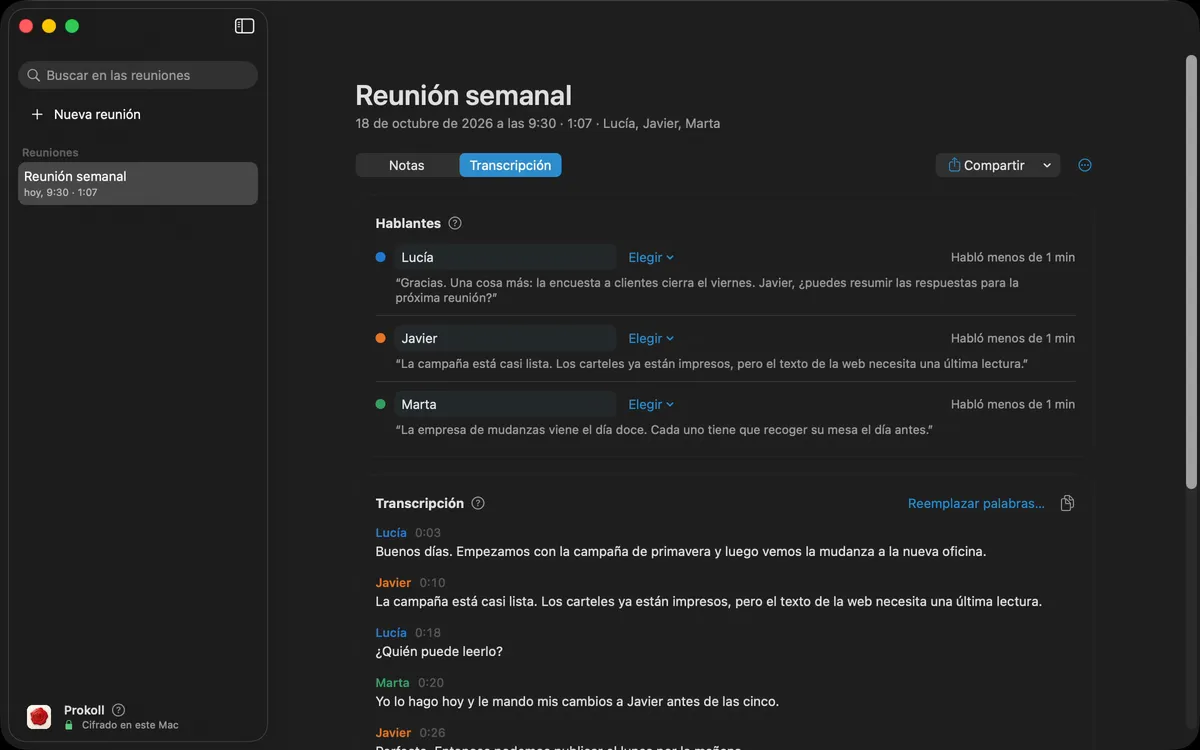This screenshot has width=1200, height=750.
Task: Click the plus icon for Nueva reunión
Action: pos(37,114)
